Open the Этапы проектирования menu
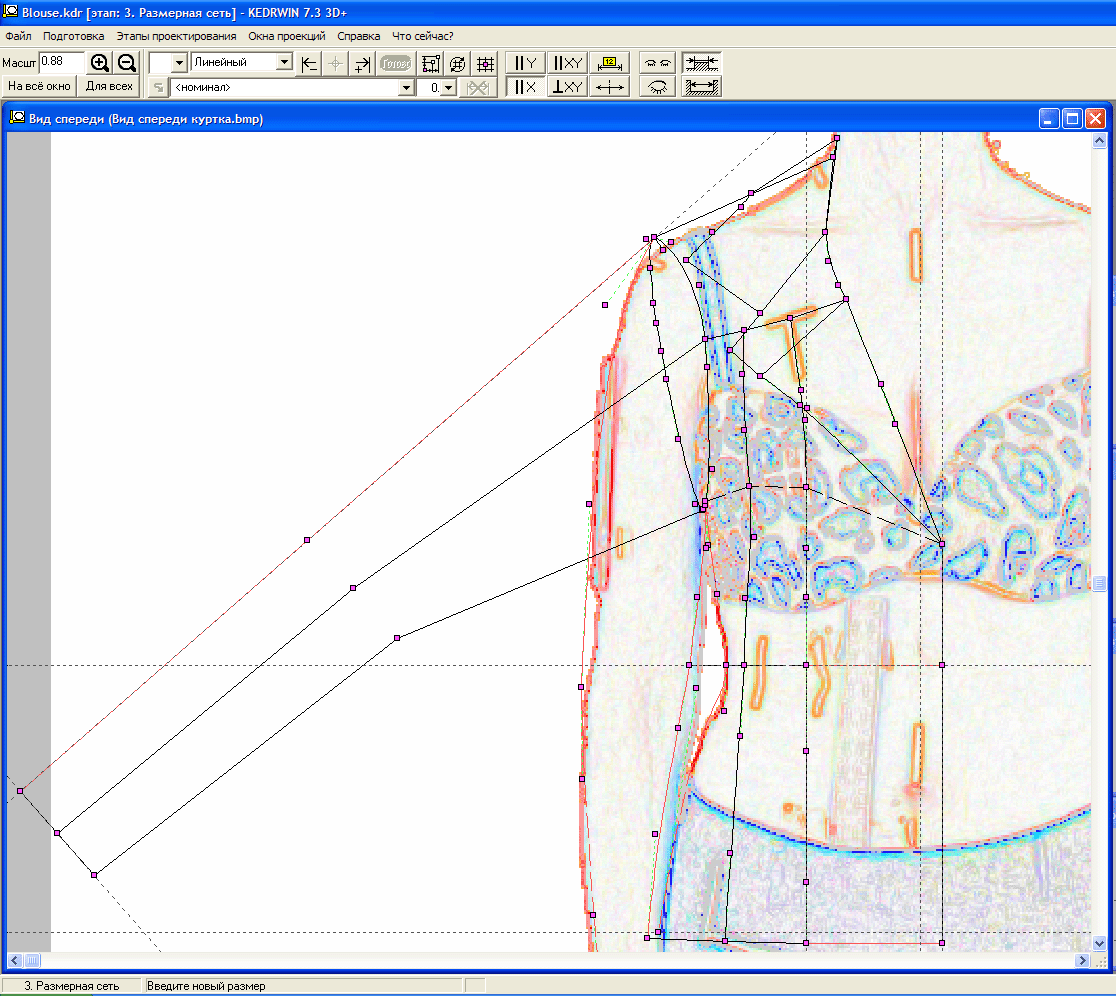The height and width of the screenshot is (996, 1116). (x=176, y=35)
